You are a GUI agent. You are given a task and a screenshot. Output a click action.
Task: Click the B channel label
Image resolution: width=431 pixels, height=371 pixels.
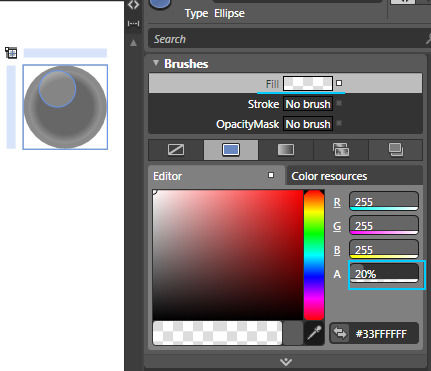(x=337, y=250)
